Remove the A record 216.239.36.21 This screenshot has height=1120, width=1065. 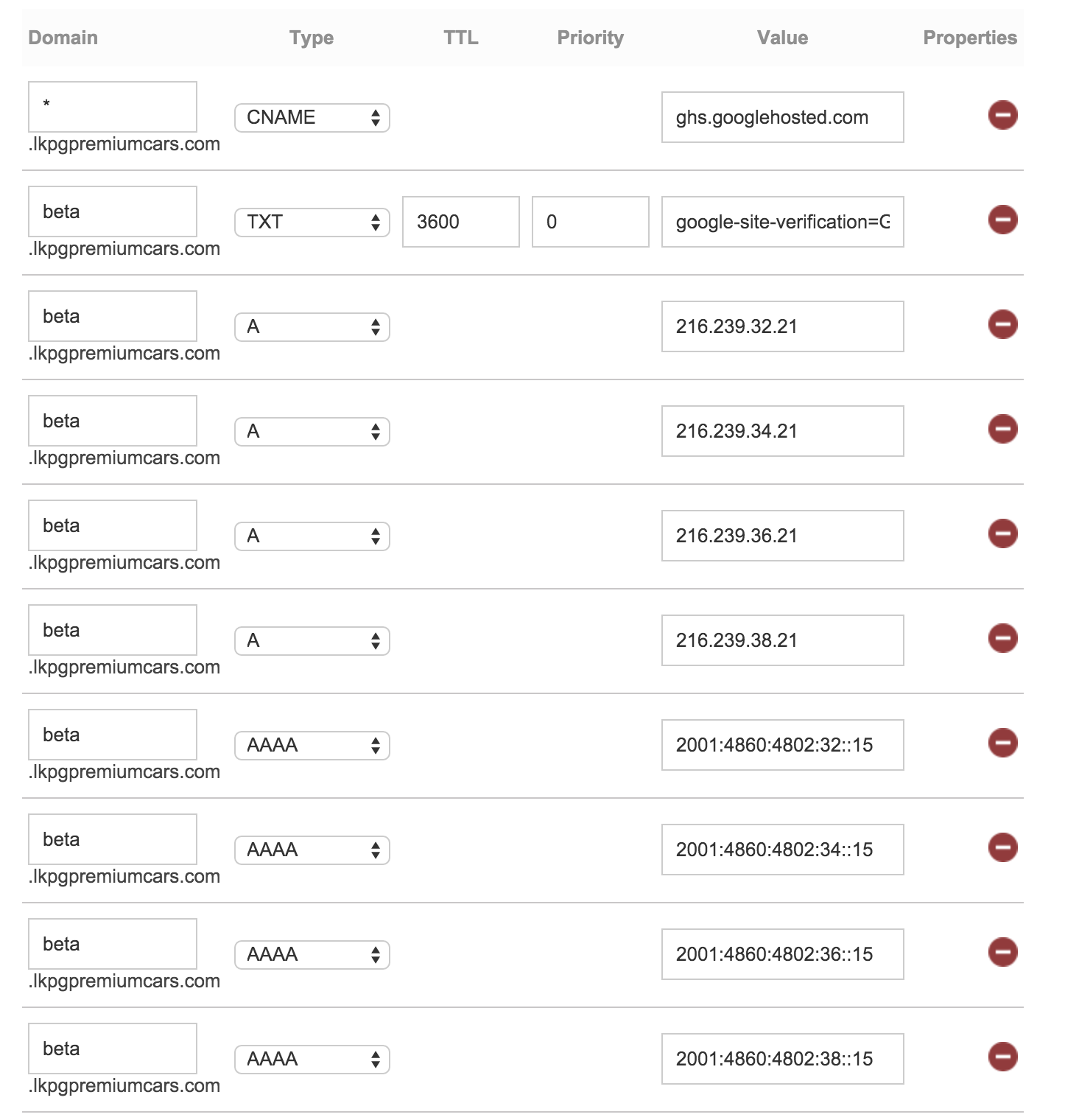coord(1002,533)
